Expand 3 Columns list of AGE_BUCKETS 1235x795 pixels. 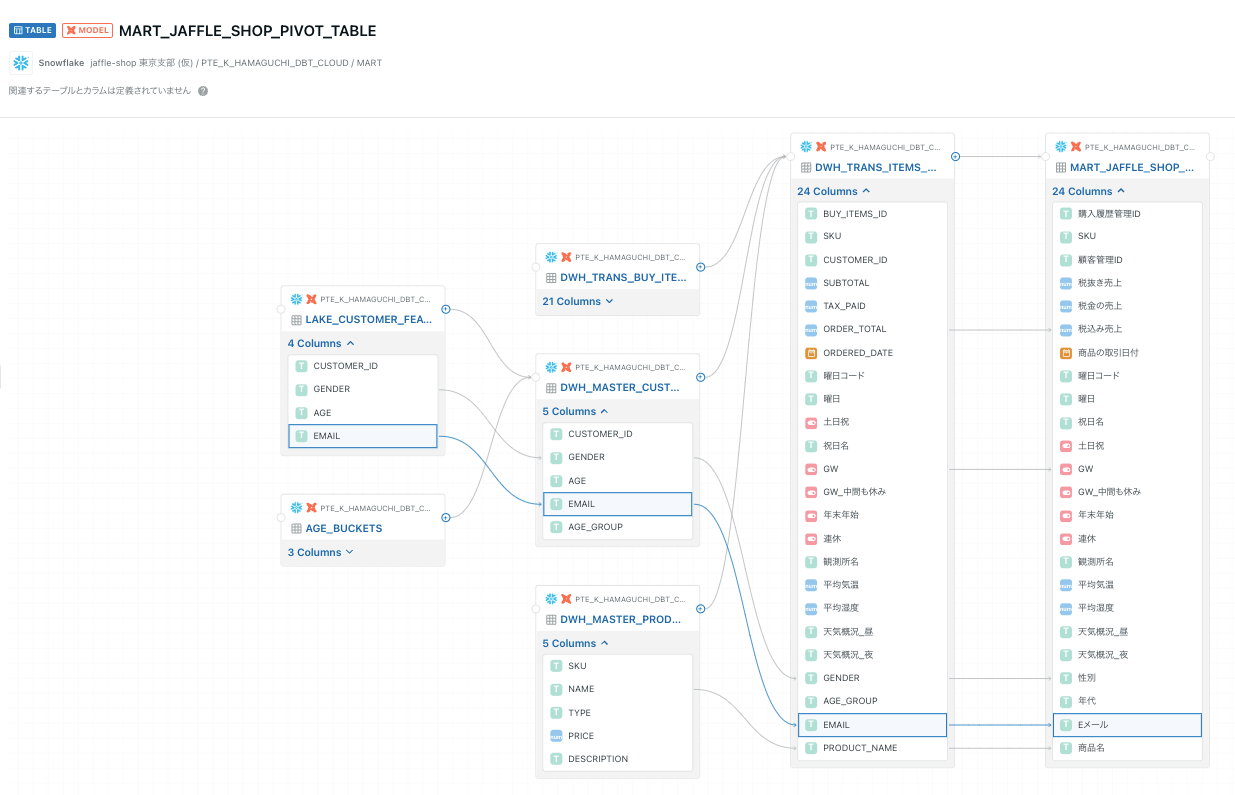(x=321, y=552)
